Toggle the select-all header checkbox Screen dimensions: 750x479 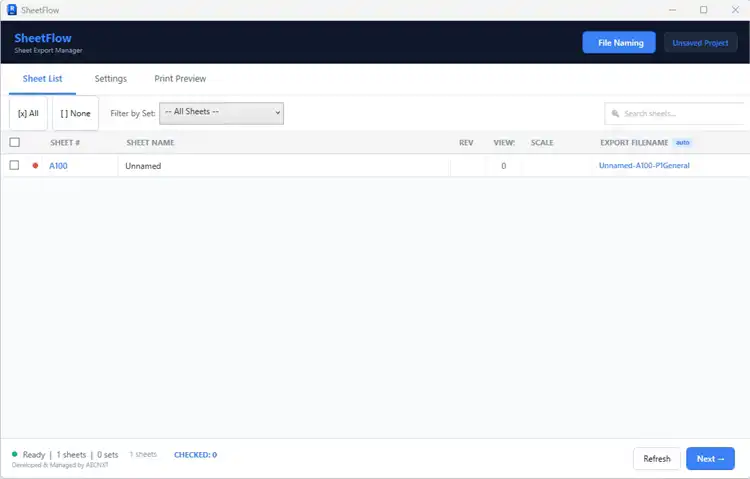pos(15,142)
